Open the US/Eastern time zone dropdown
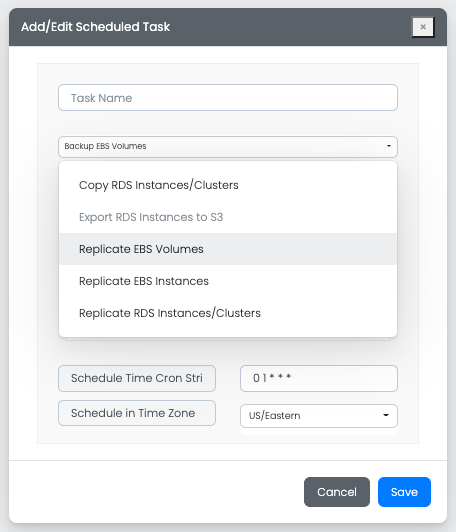456x532 pixels. 319,416
